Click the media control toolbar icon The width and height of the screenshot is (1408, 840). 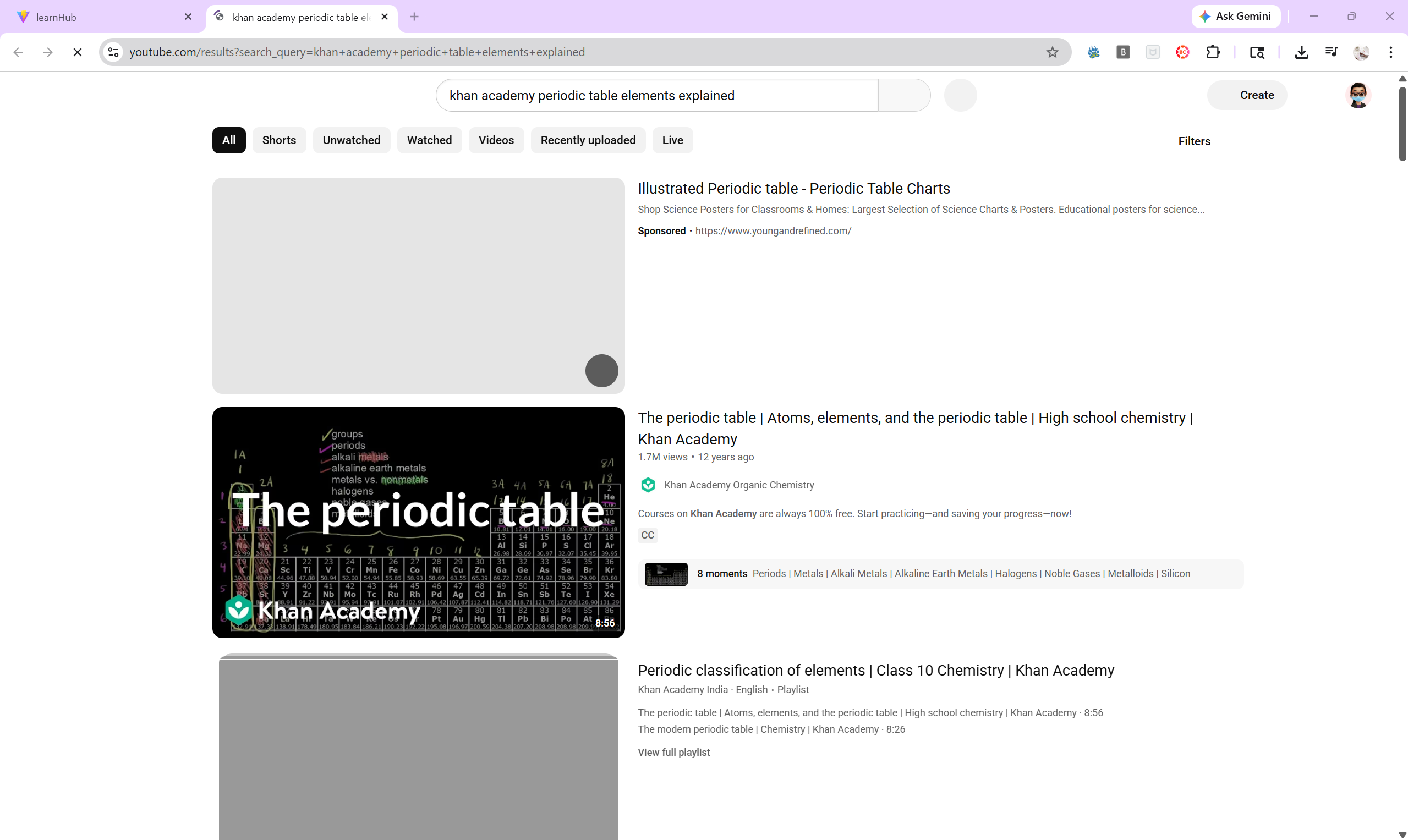(x=1331, y=52)
